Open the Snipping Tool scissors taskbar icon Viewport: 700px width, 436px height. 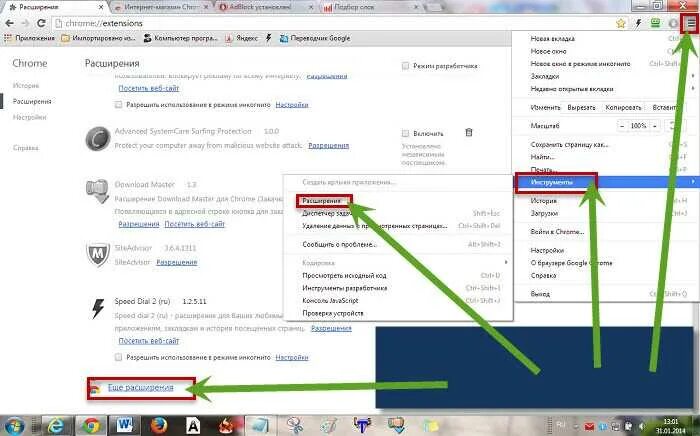point(295,426)
